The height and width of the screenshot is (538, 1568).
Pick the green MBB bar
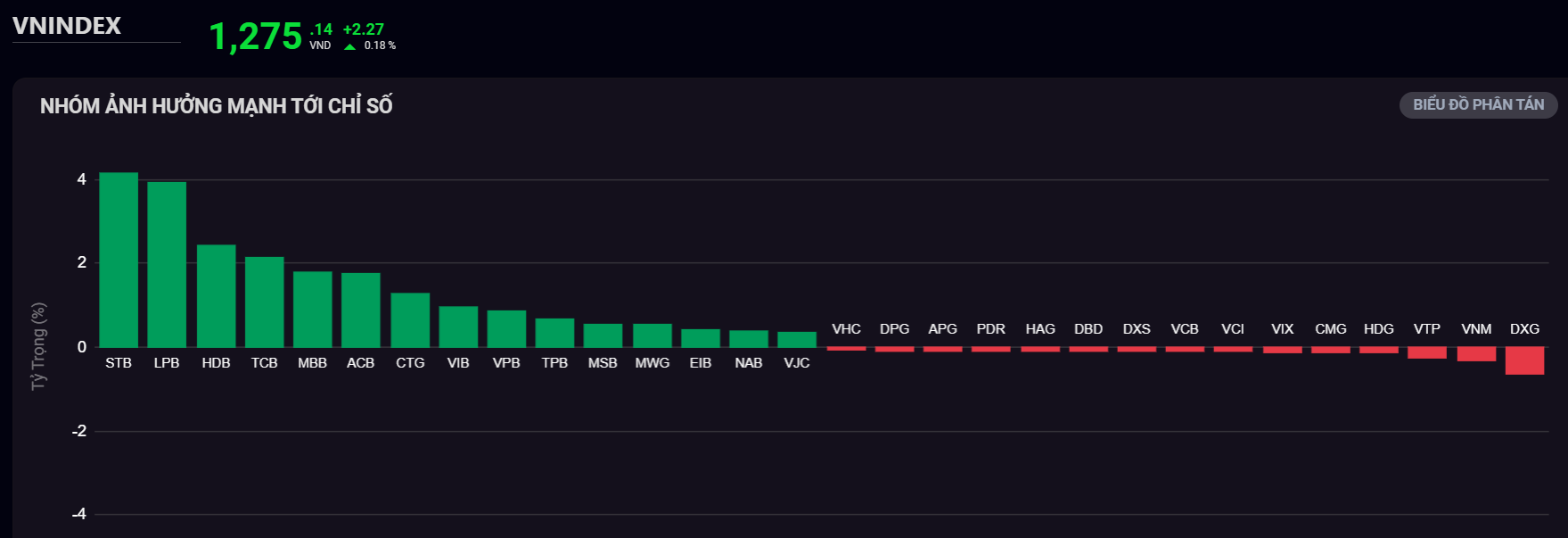click(x=313, y=309)
